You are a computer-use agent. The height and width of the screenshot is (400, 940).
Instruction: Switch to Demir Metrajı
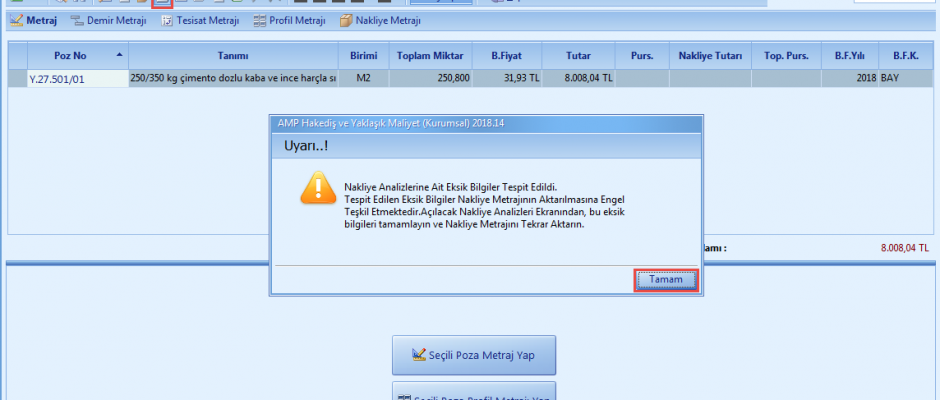tap(110, 21)
